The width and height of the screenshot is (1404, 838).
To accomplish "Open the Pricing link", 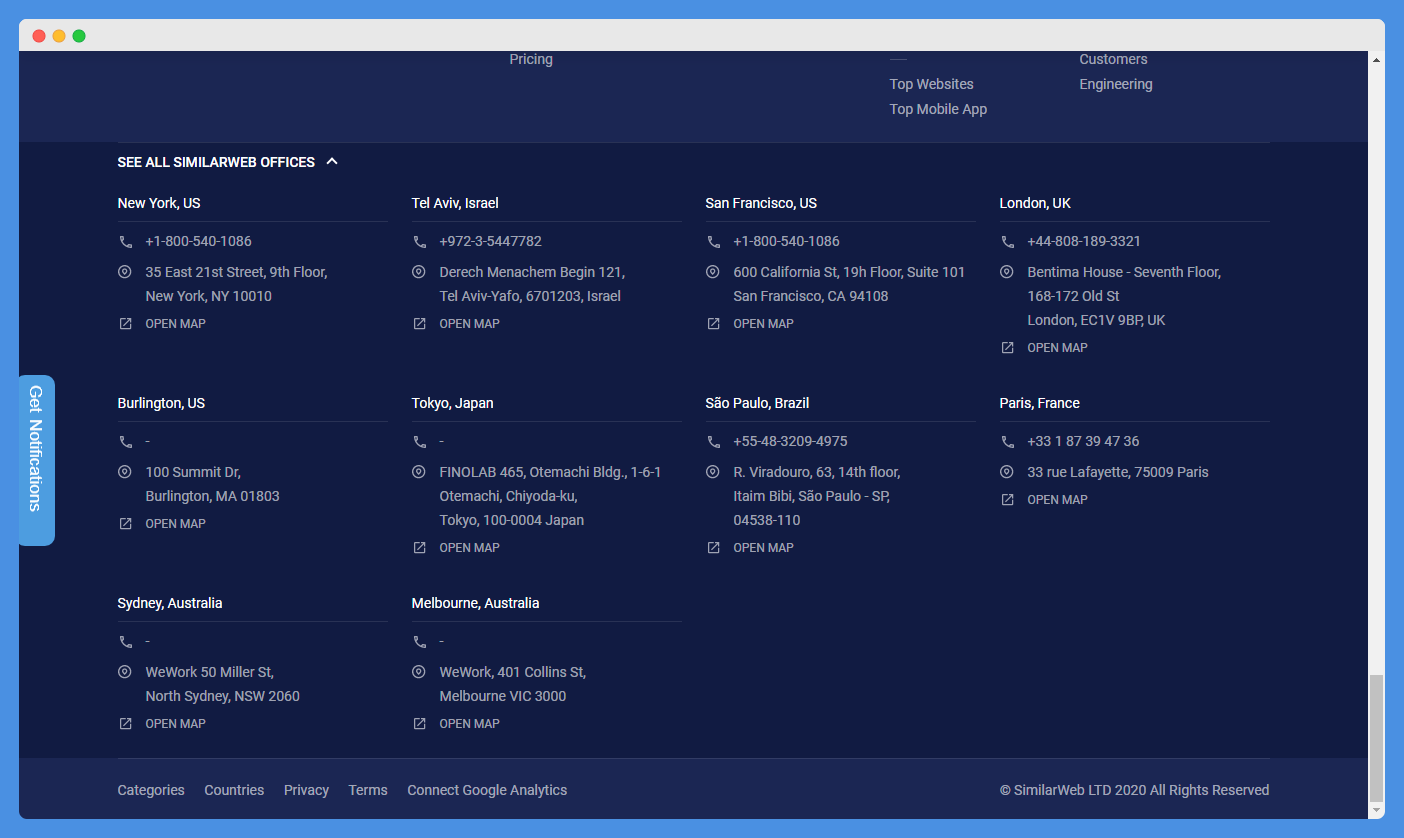I will [531, 59].
